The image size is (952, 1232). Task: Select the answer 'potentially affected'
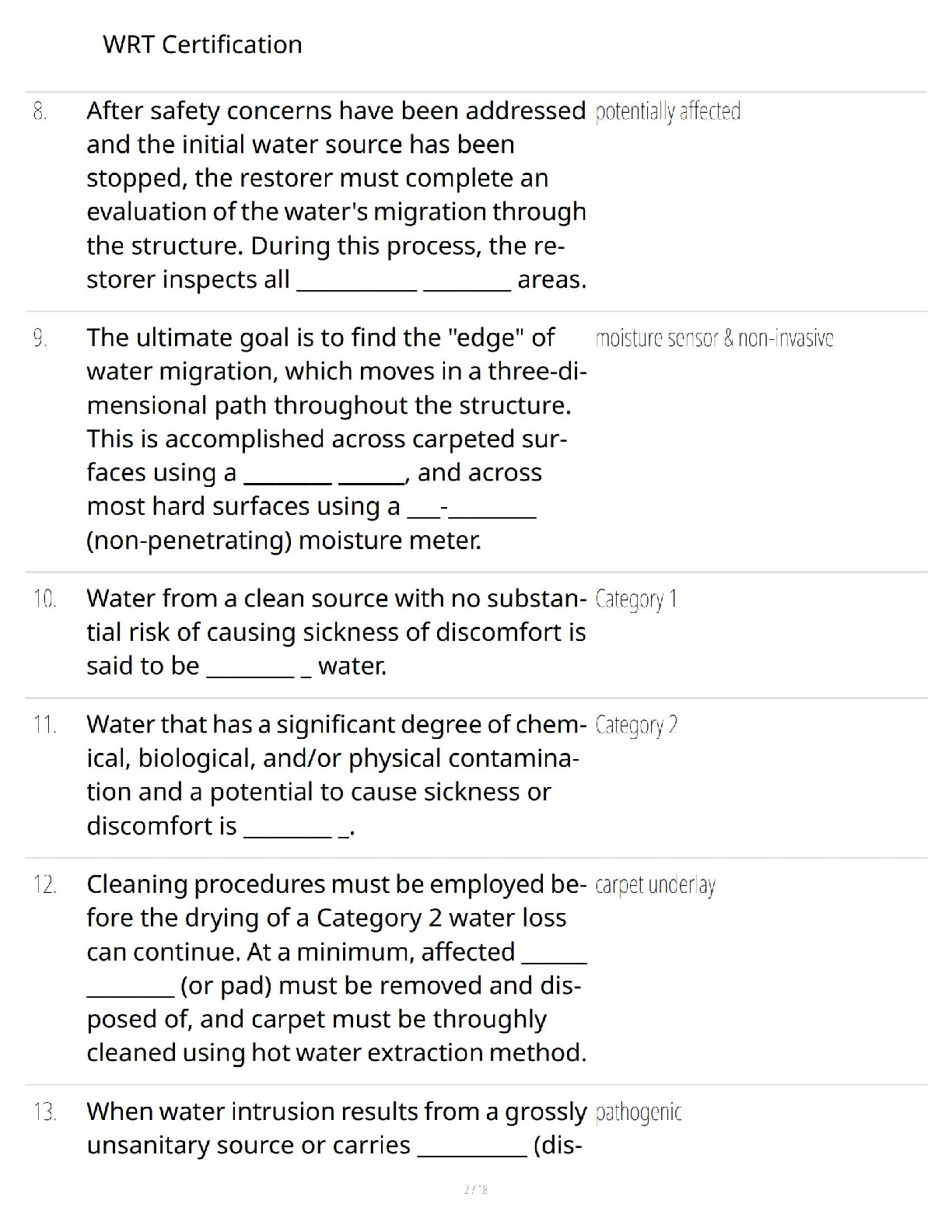pos(667,112)
